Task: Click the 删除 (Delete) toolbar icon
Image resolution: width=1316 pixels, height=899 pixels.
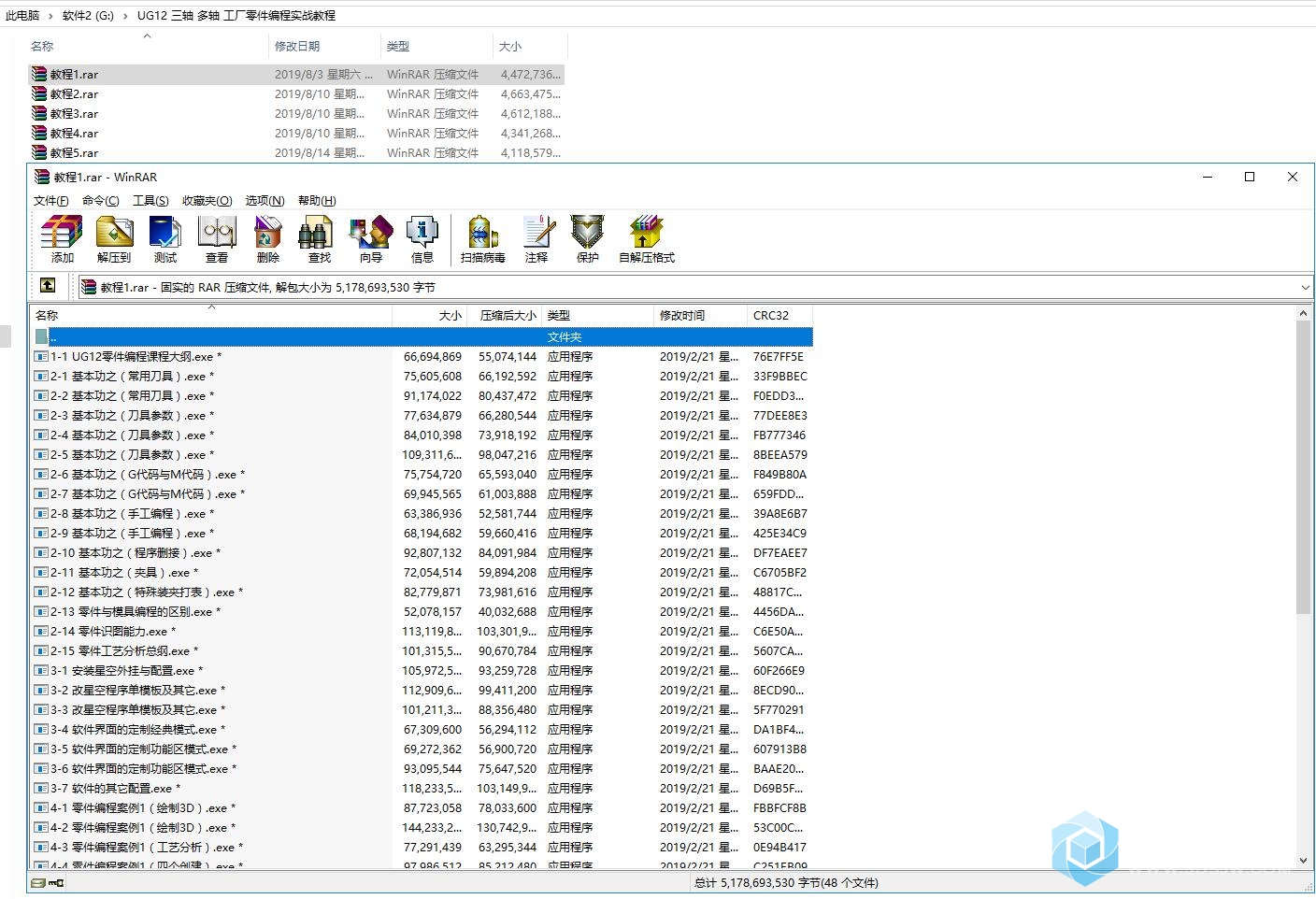Action: (x=268, y=239)
